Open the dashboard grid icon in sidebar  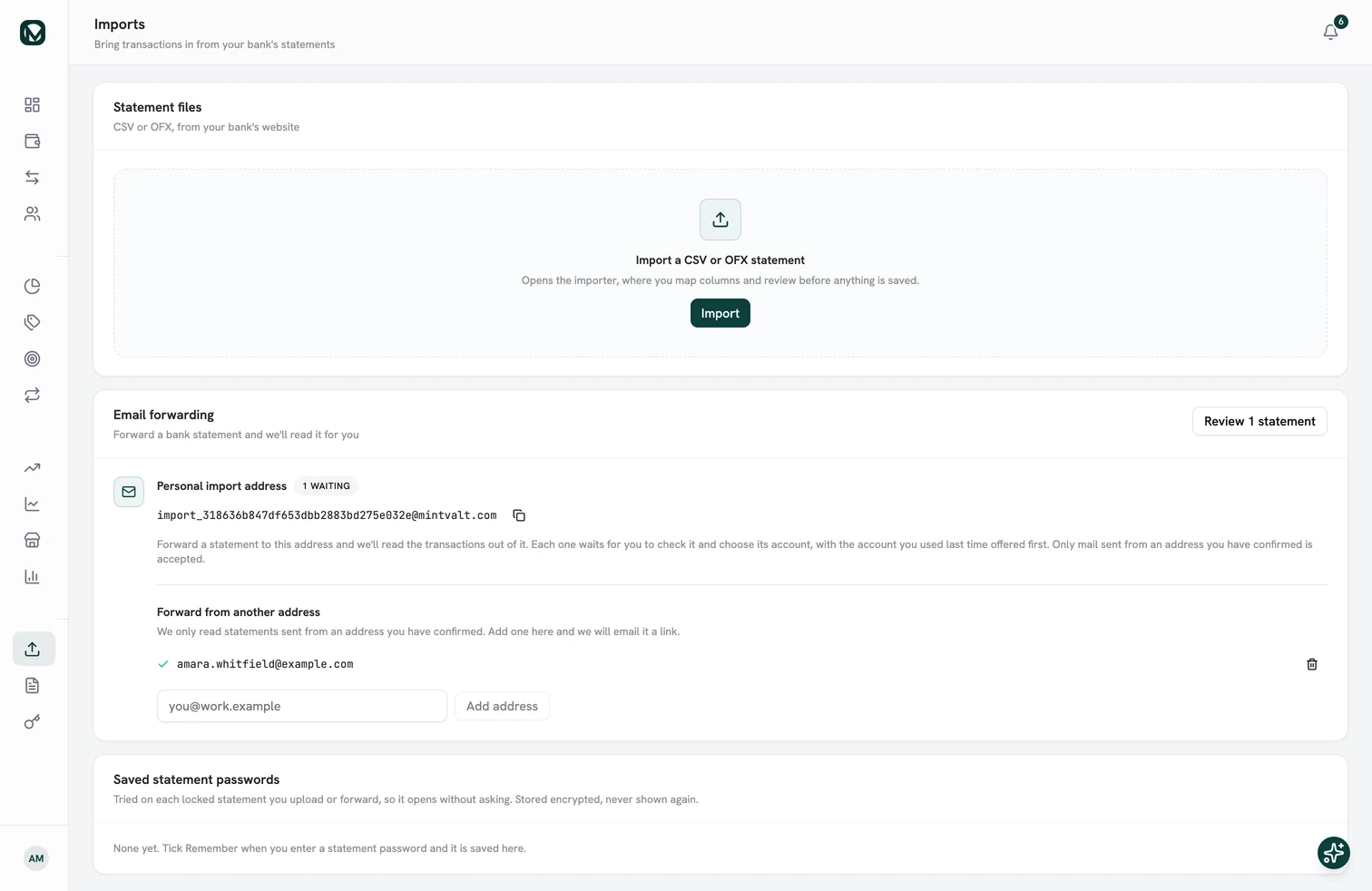tap(33, 105)
